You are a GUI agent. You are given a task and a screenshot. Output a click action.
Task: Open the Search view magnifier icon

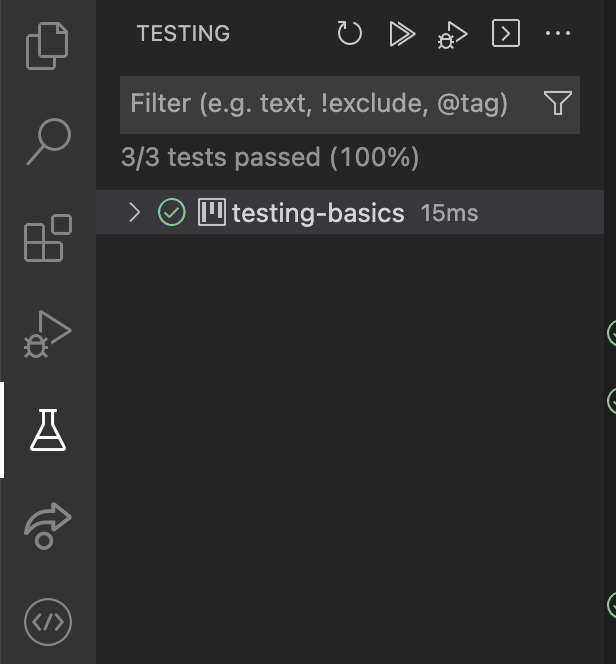(x=47, y=141)
